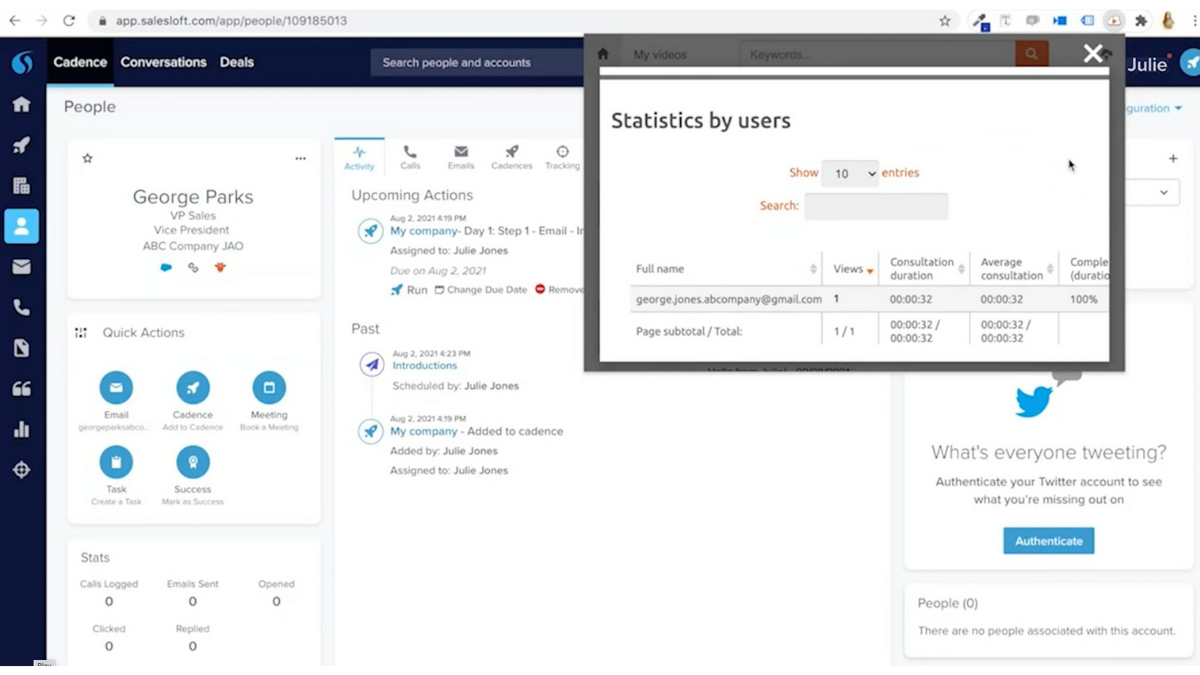Click the Success quick action circle
This screenshot has width=1200, height=675.
coord(193,462)
